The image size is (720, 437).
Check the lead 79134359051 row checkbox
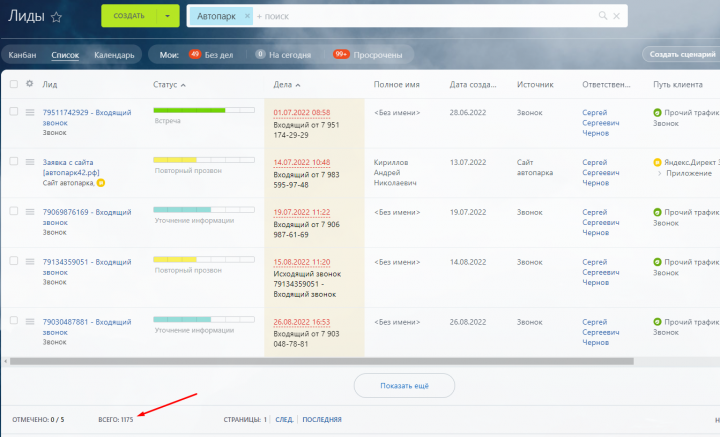14,261
